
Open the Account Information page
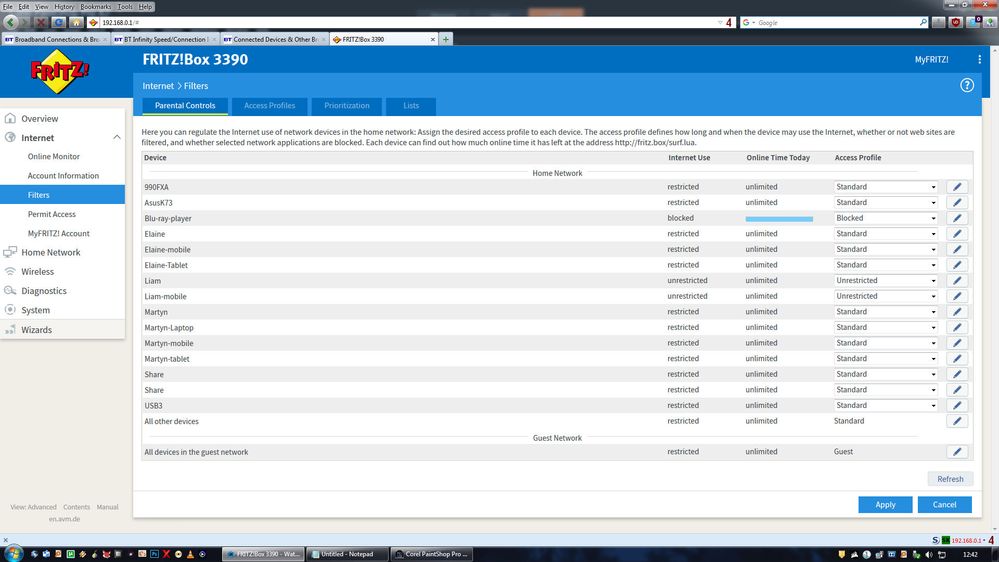pyautogui.click(x=63, y=176)
